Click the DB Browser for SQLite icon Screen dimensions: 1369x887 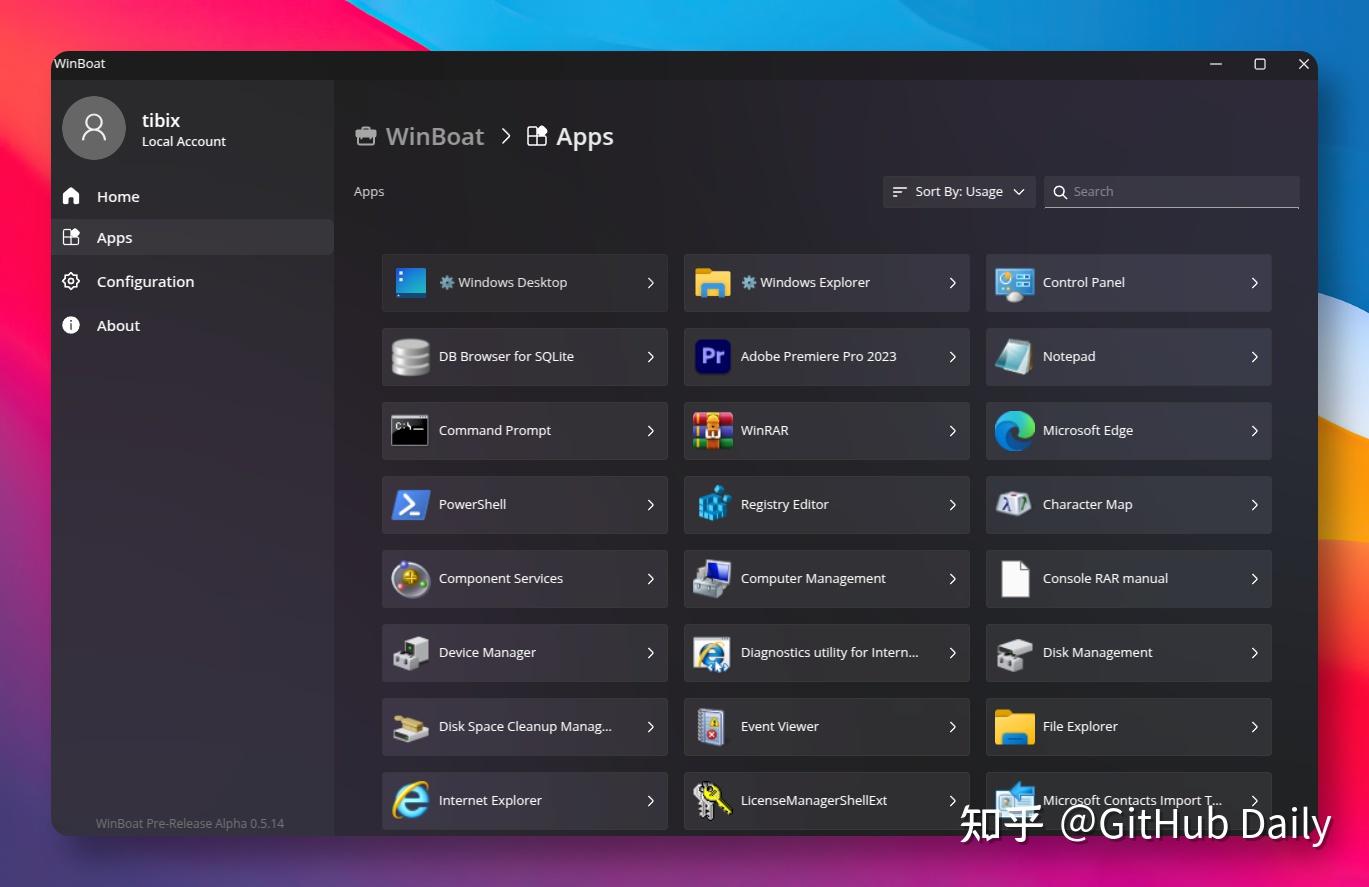tap(411, 357)
